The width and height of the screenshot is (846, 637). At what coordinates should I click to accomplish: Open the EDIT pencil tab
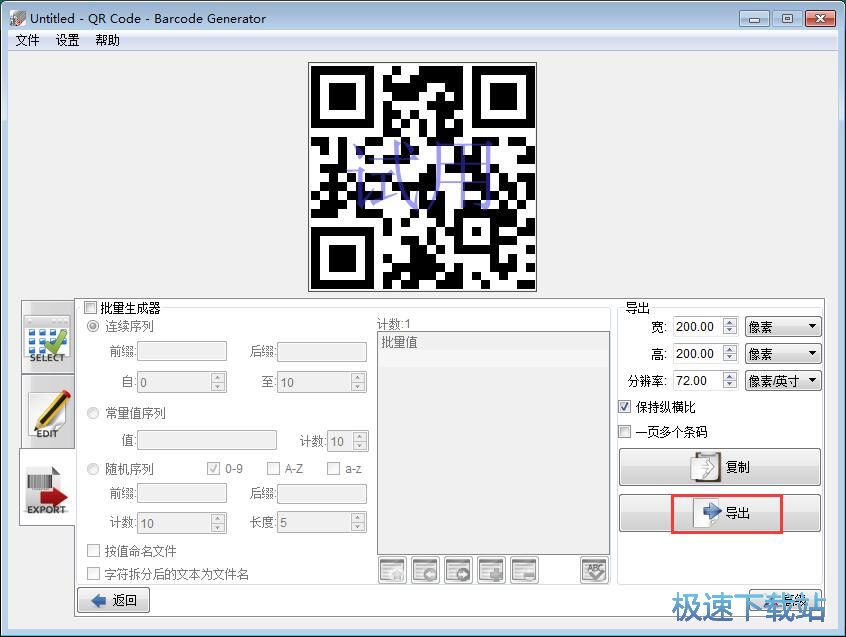[47, 413]
